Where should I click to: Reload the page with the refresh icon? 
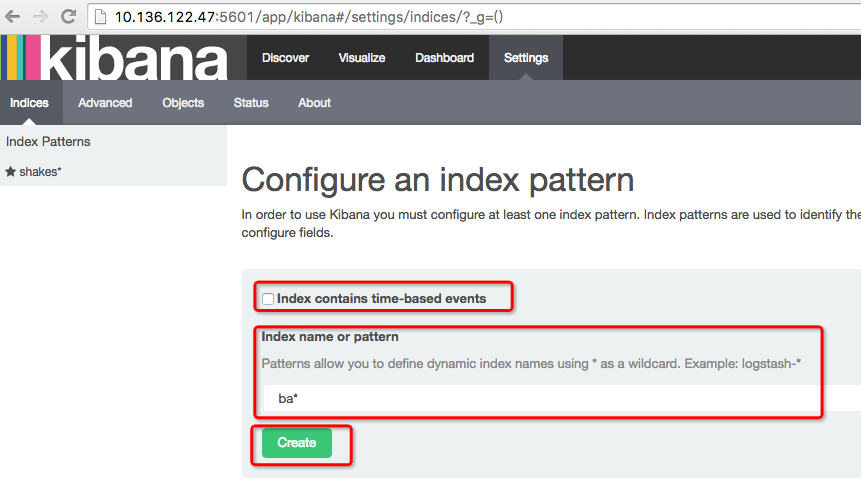click(x=69, y=16)
